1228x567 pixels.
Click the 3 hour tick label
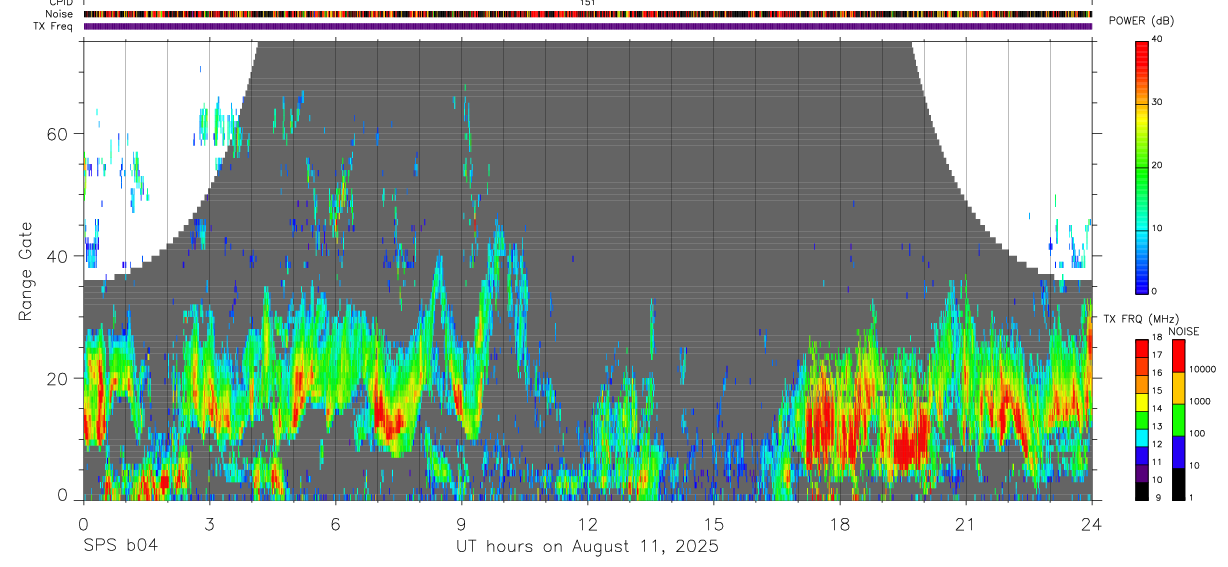pos(210,524)
